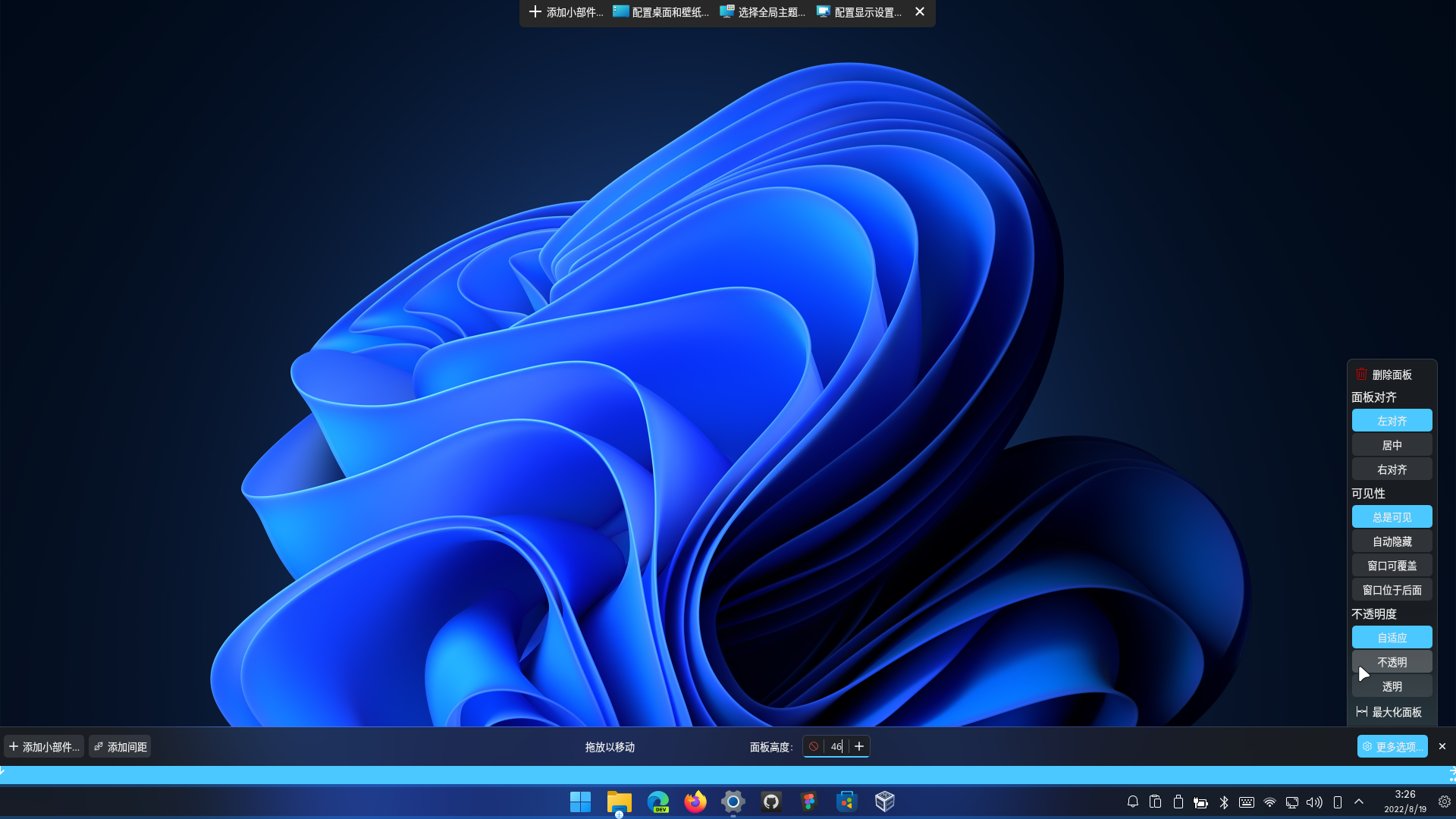Click the battery tray icon
Image resolution: width=1456 pixels, height=819 pixels.
coord(1178,802)
